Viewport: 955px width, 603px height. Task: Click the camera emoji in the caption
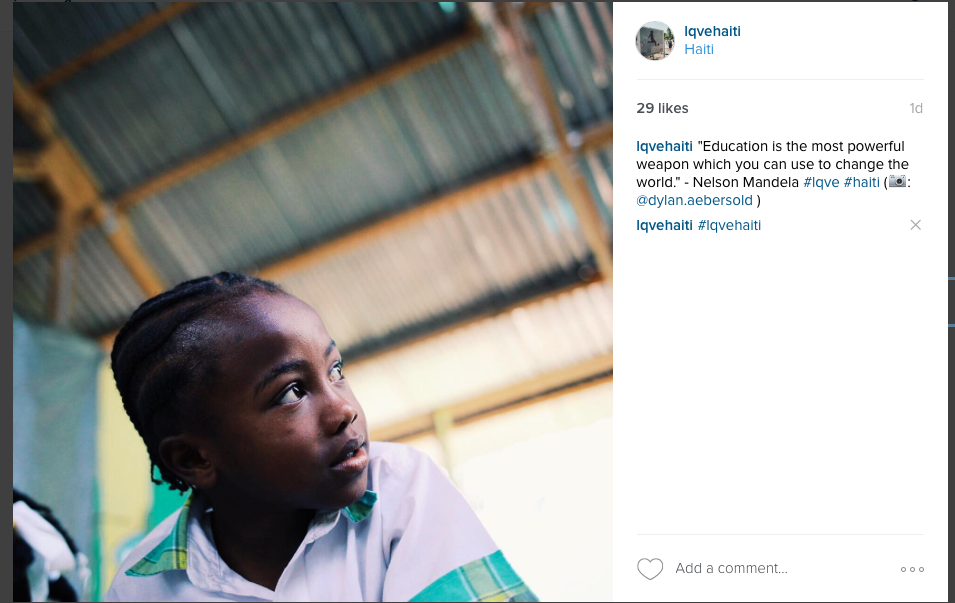(x=897, y=182)
